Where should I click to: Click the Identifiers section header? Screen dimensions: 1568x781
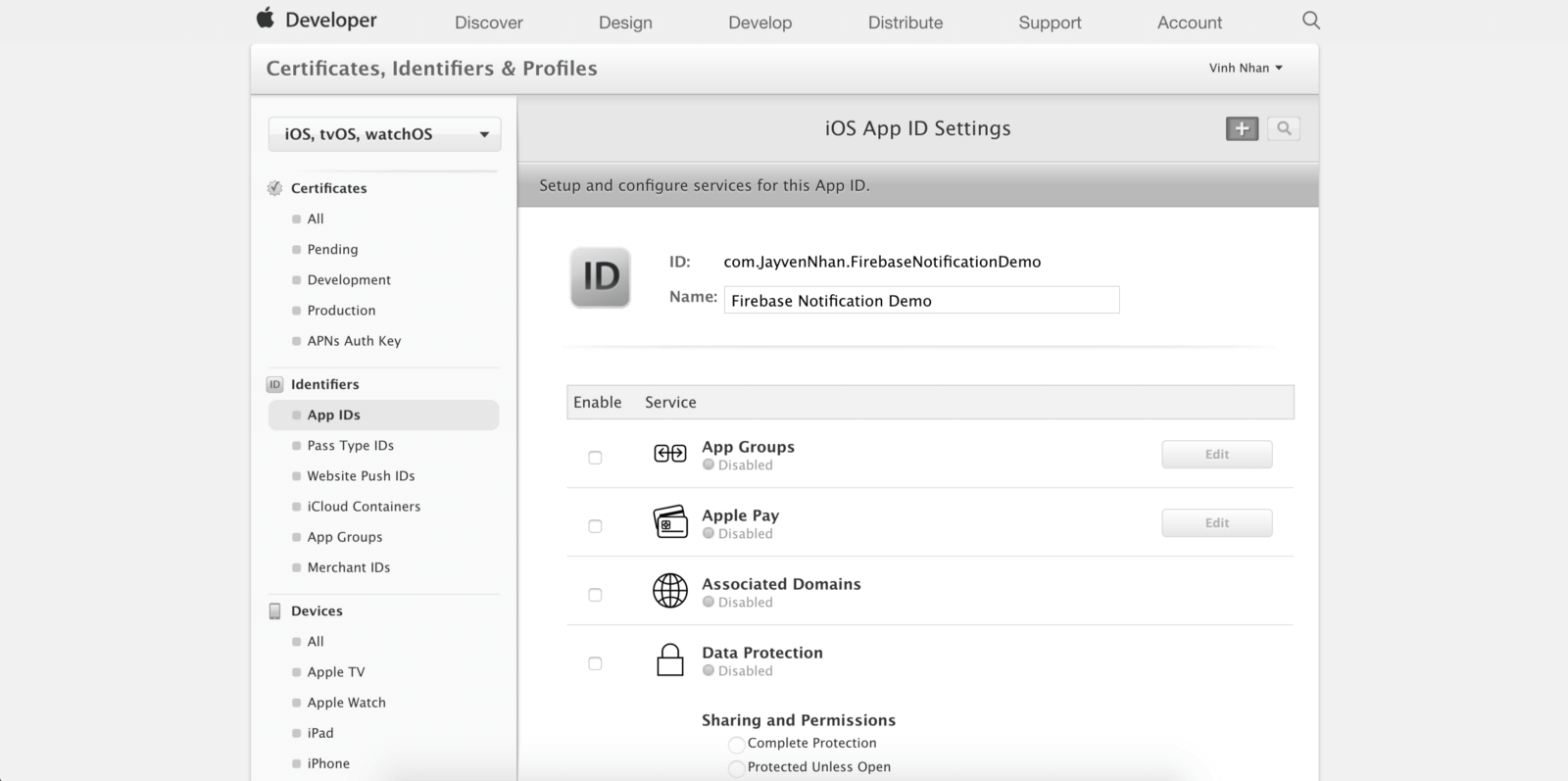click(324, 384)
